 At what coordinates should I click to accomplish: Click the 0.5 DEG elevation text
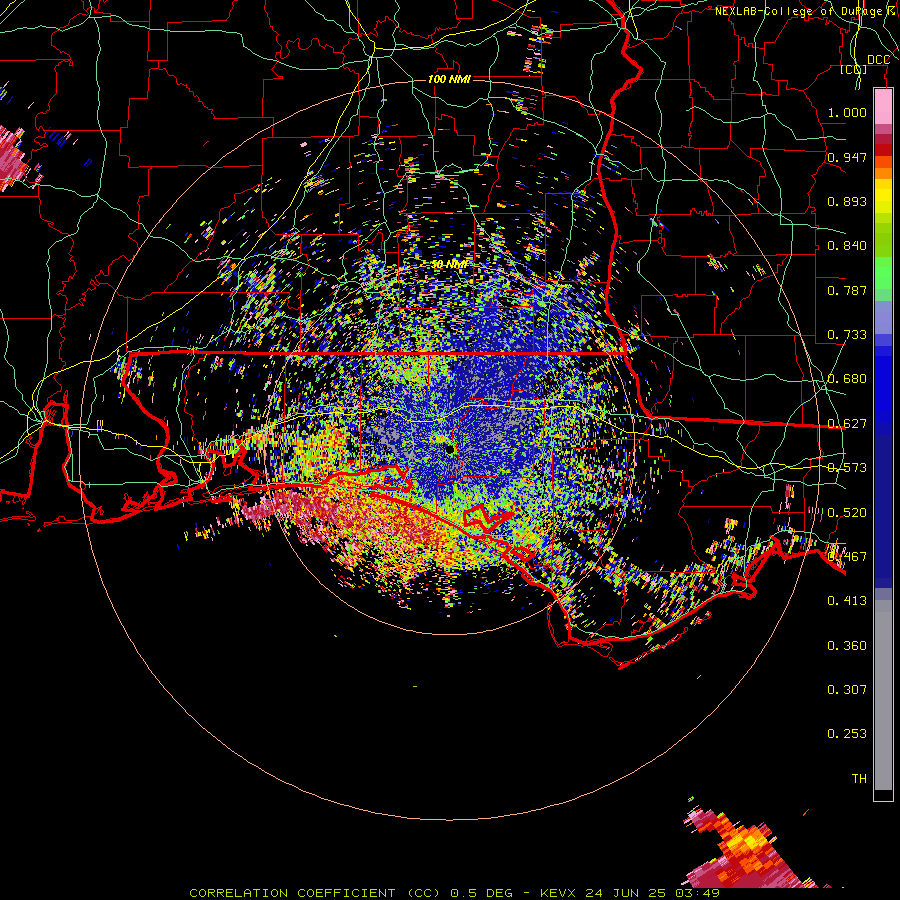tap(482, 893)
